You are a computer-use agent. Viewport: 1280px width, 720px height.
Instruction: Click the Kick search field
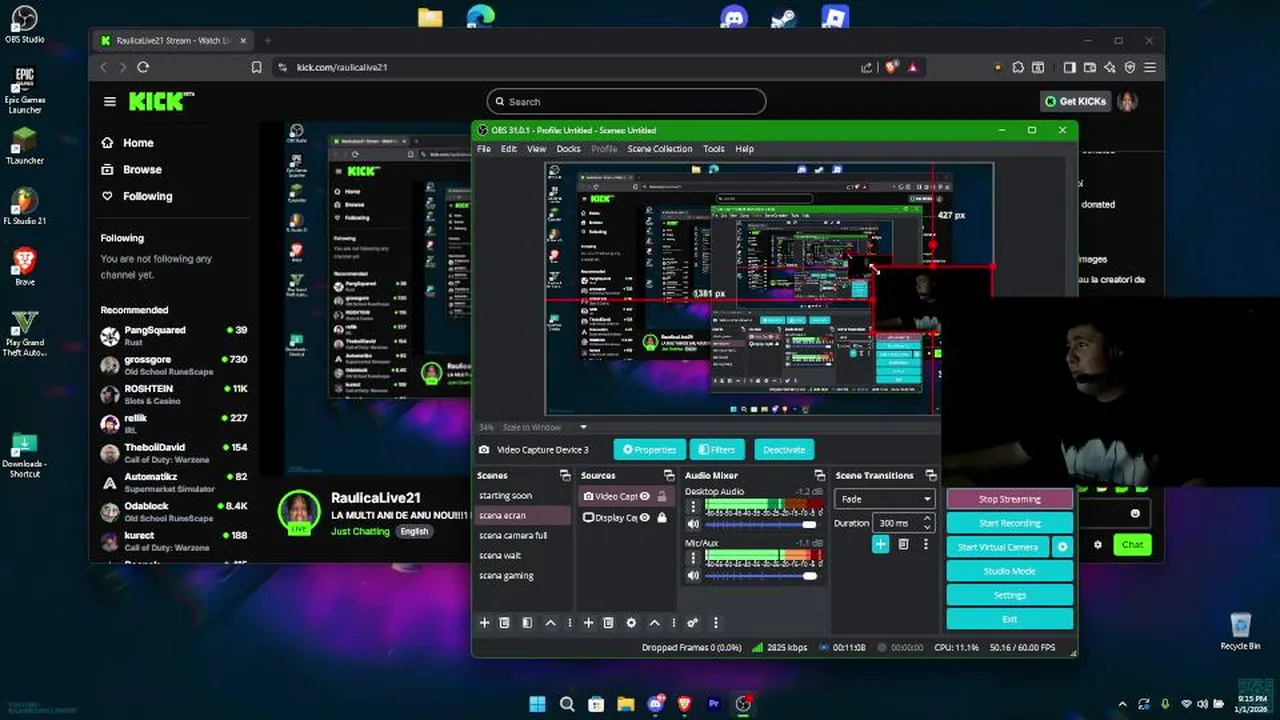626,101
